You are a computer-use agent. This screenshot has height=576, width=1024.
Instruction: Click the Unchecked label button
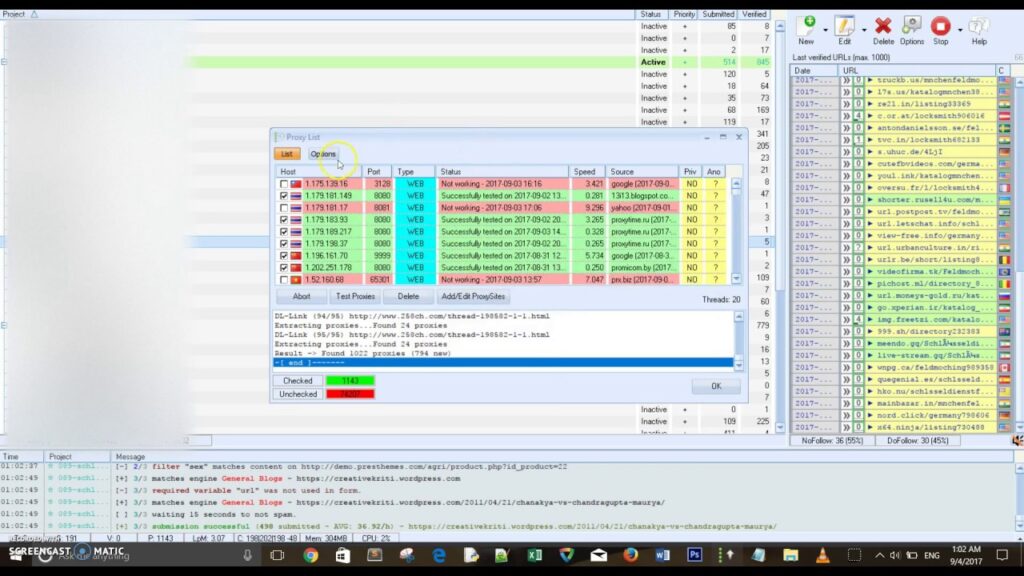[297, 394]
